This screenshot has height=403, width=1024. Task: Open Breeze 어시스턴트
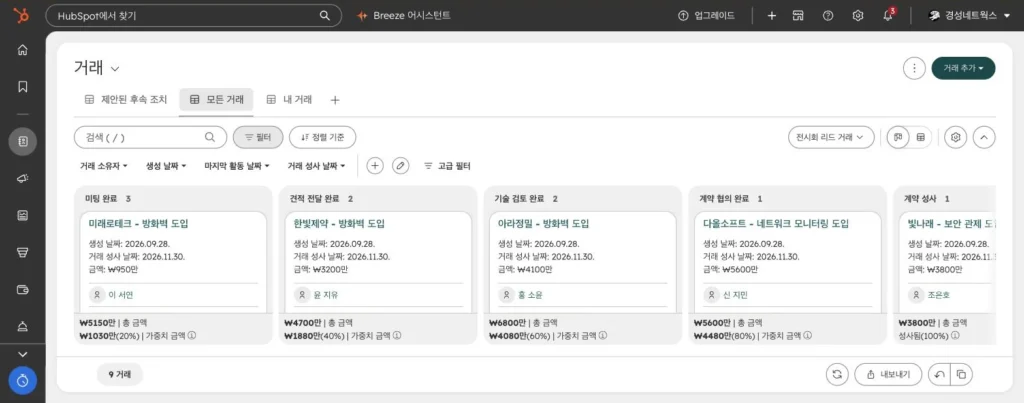pyautogui.click(x=404, y=16)
